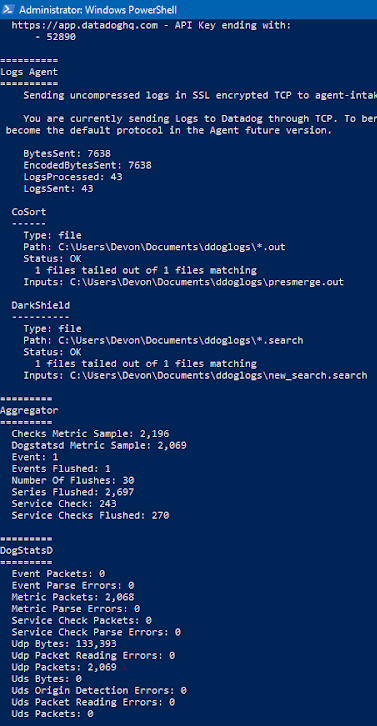
Task: Click the DogStatsD section heading
Action: click(26, 551)
